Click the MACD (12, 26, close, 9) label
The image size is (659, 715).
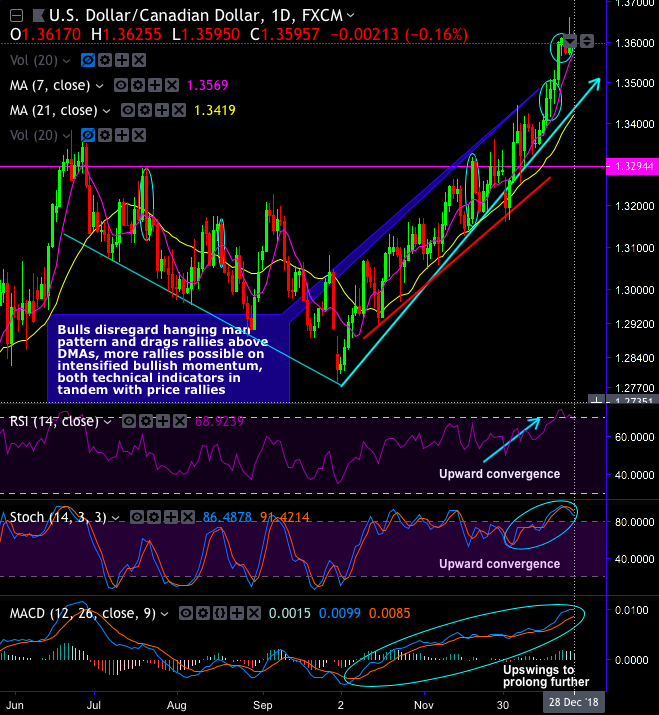(83, 614)
